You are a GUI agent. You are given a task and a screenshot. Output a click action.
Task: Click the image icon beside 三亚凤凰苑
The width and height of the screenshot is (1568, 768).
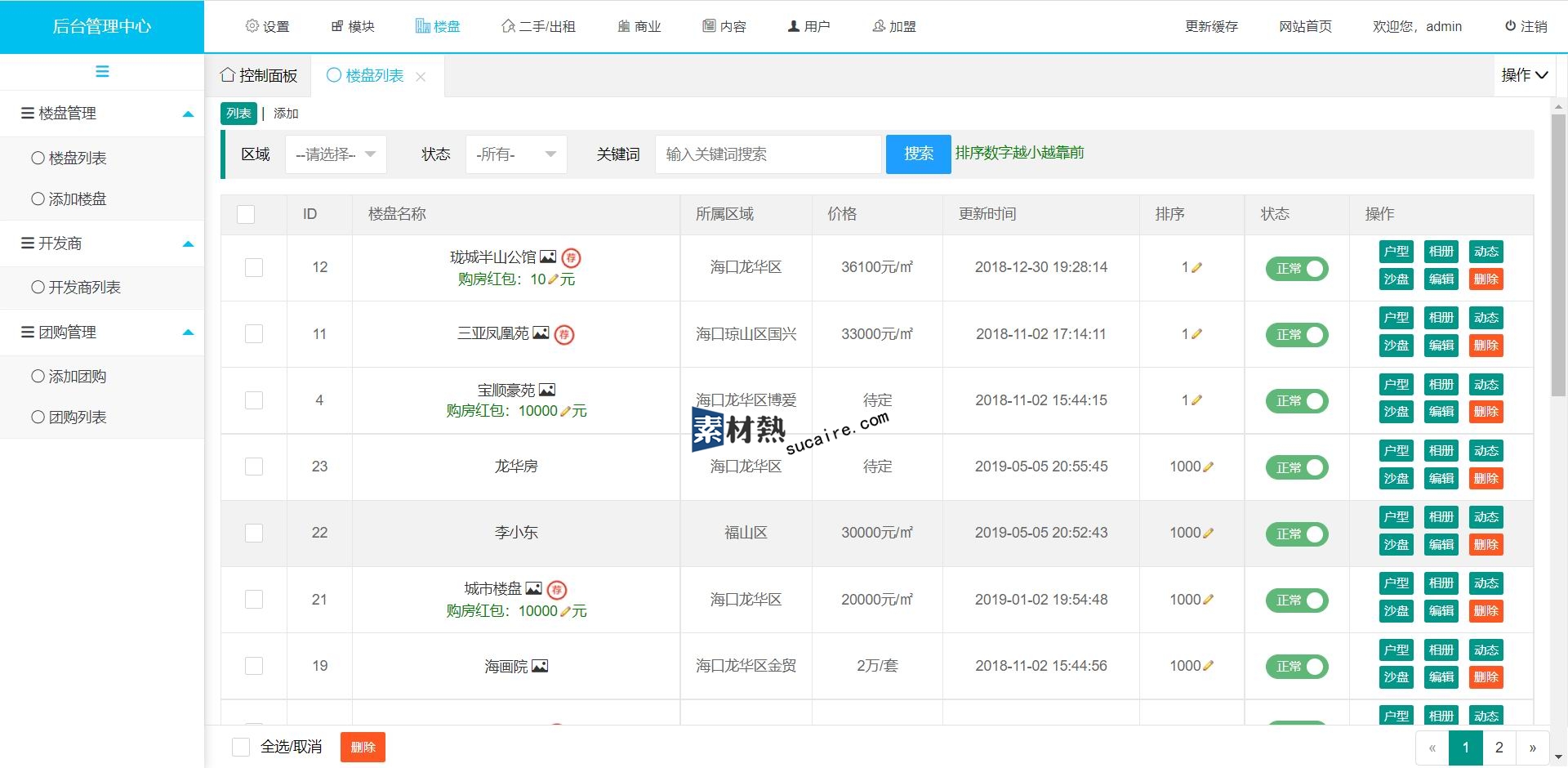click(541, 333)
